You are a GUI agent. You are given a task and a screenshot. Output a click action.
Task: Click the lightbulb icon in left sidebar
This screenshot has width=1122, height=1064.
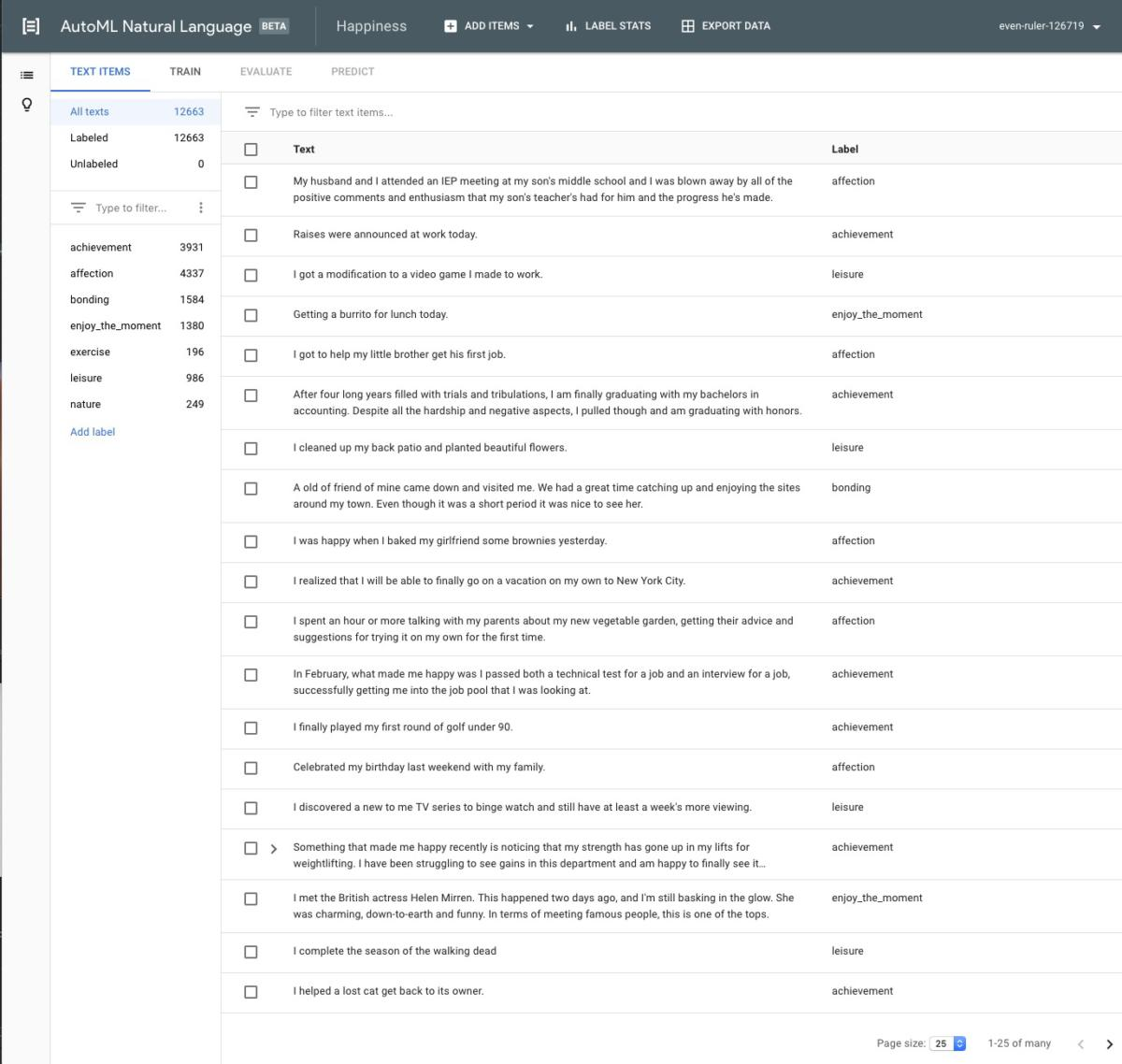click(27, 104)
